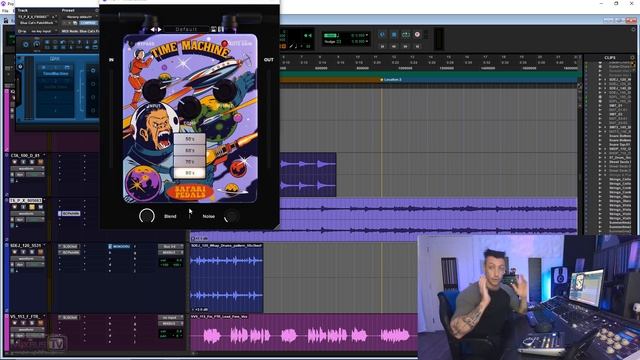Viewport: 640px width, 360px height.
Task: Select the 60's era button
Action: pyautogui.click(x=189, y=151)
